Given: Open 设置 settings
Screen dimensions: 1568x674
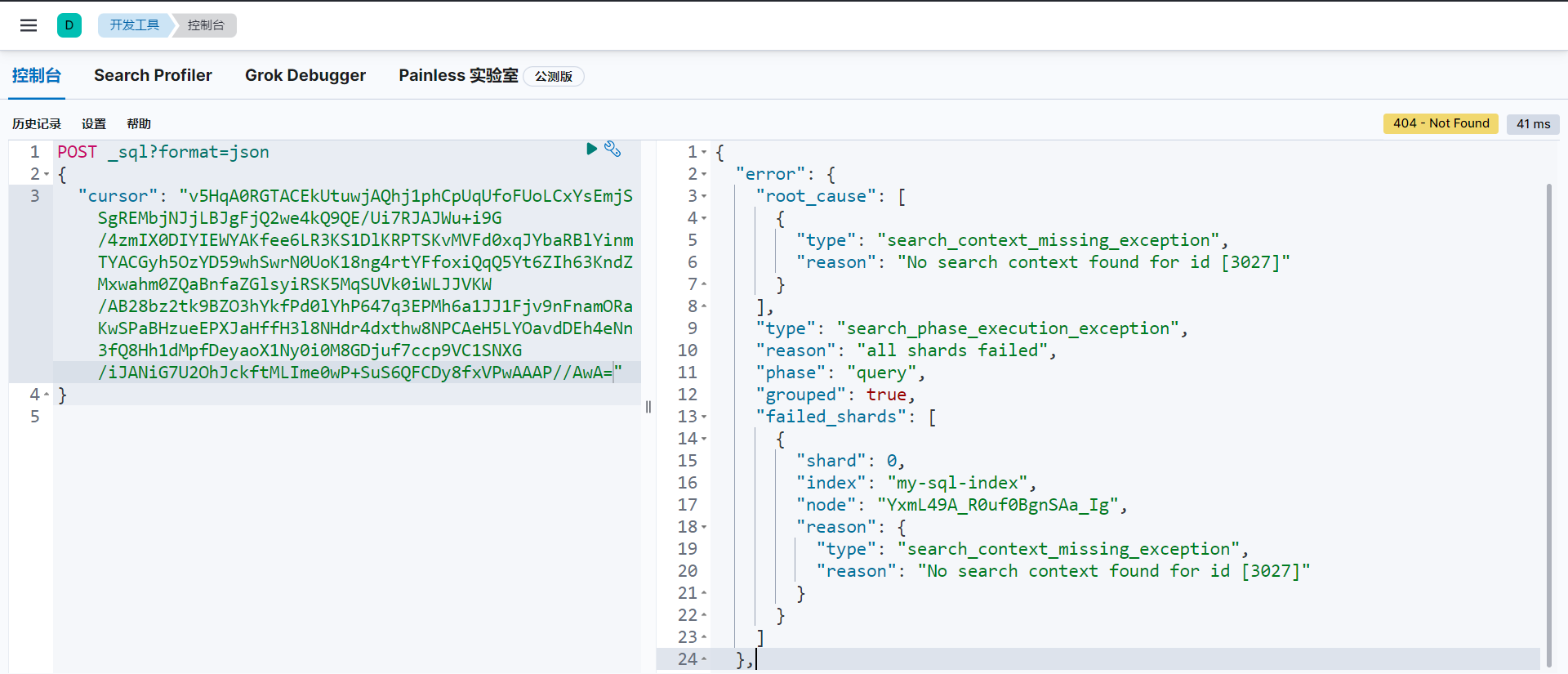Looking at the screenshot, I should coord(94,124).
